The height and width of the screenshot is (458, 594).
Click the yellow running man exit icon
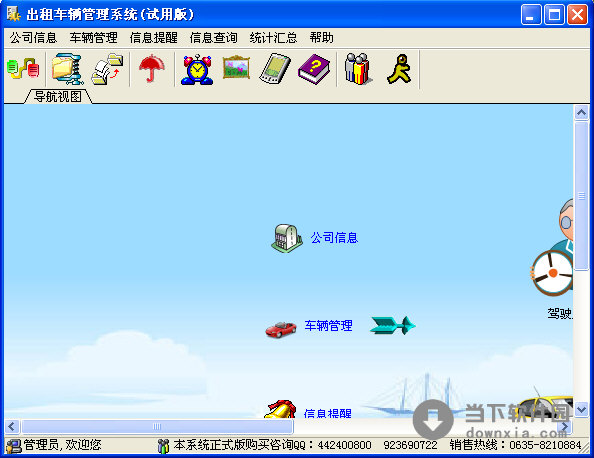(399, 69)
